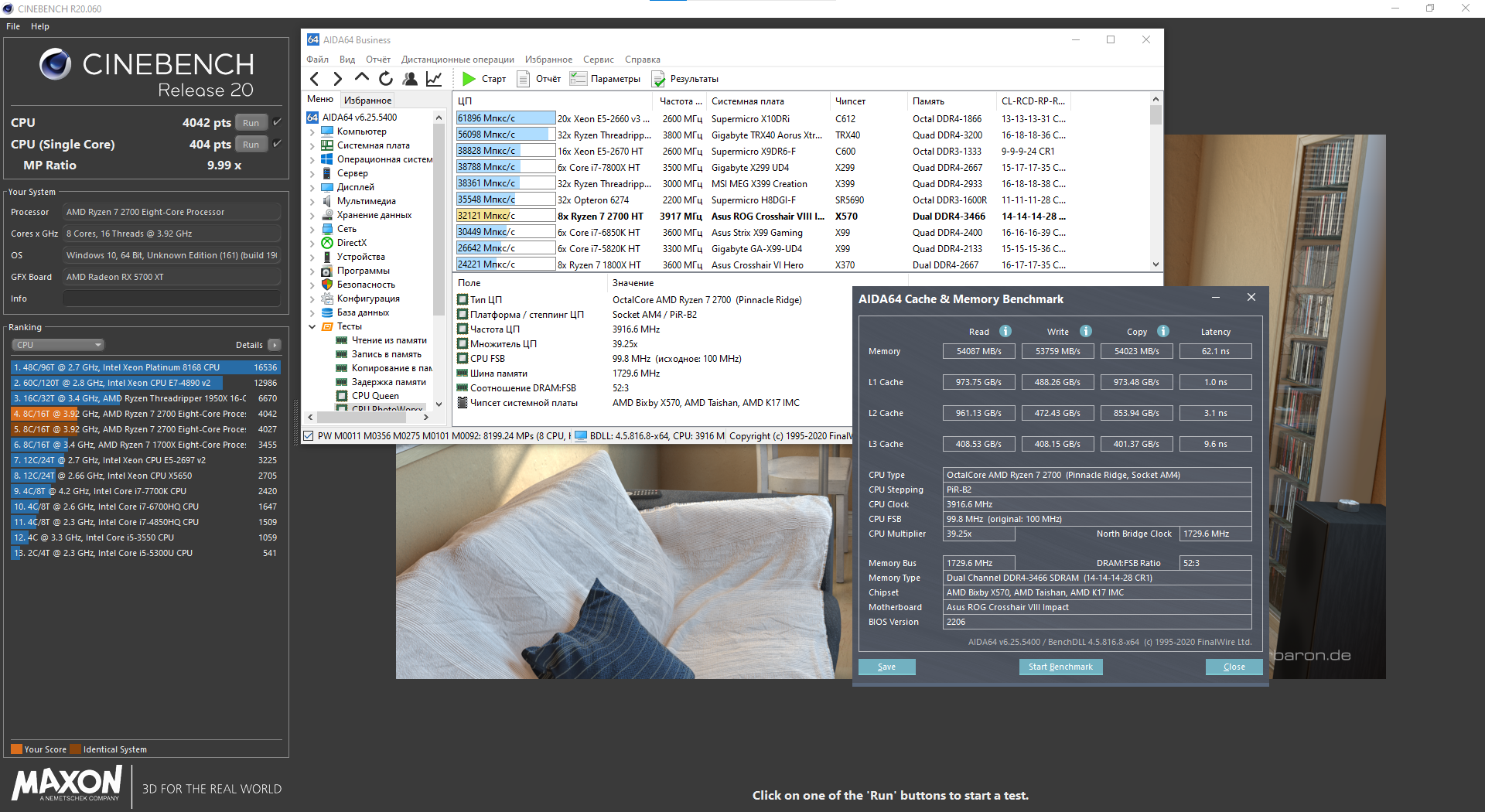
Task: Select Мультимедиа in AIDA64 tree
Action: click(x=366, y=201)
